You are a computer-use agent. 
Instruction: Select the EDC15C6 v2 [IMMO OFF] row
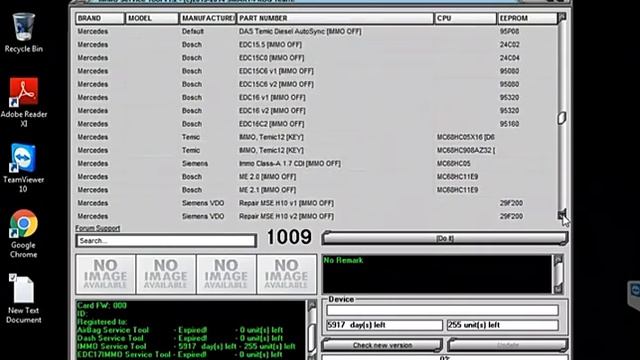point(316,84)
